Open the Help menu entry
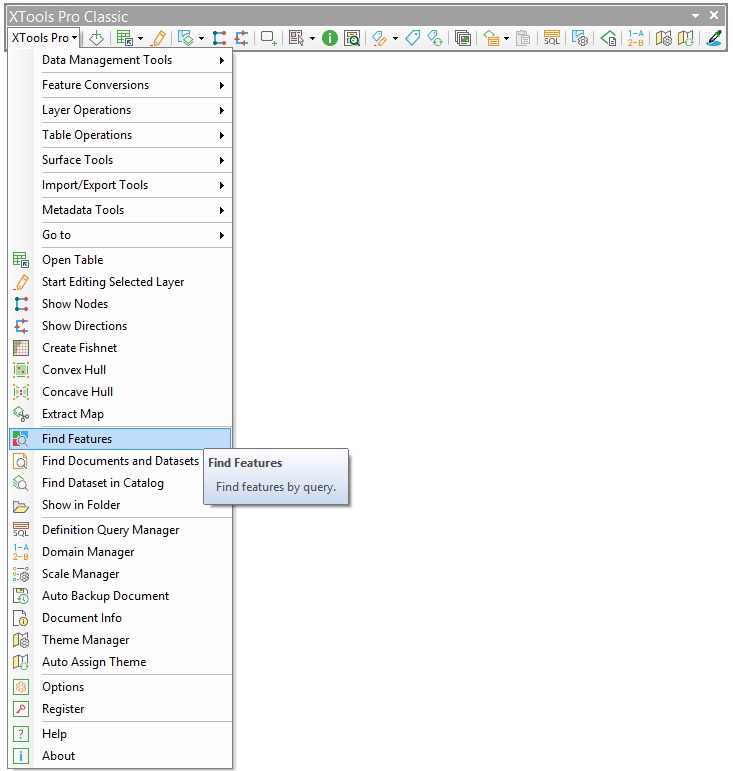733x771 pixels. pyautogui.click(x=120, y=734)
